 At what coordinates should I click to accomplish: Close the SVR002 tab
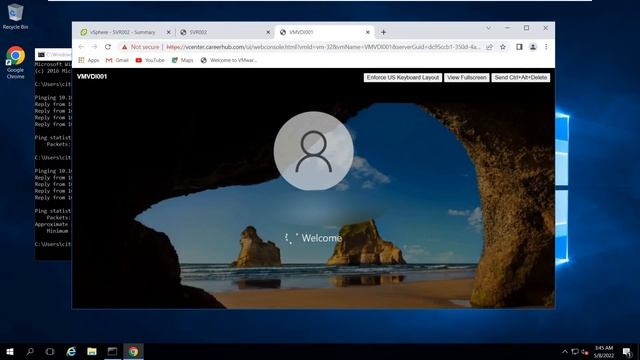[268, 32]
